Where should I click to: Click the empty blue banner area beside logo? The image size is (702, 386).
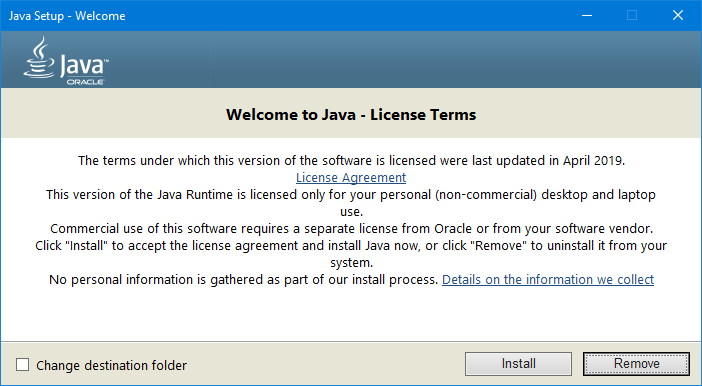[x=403, y=59]
